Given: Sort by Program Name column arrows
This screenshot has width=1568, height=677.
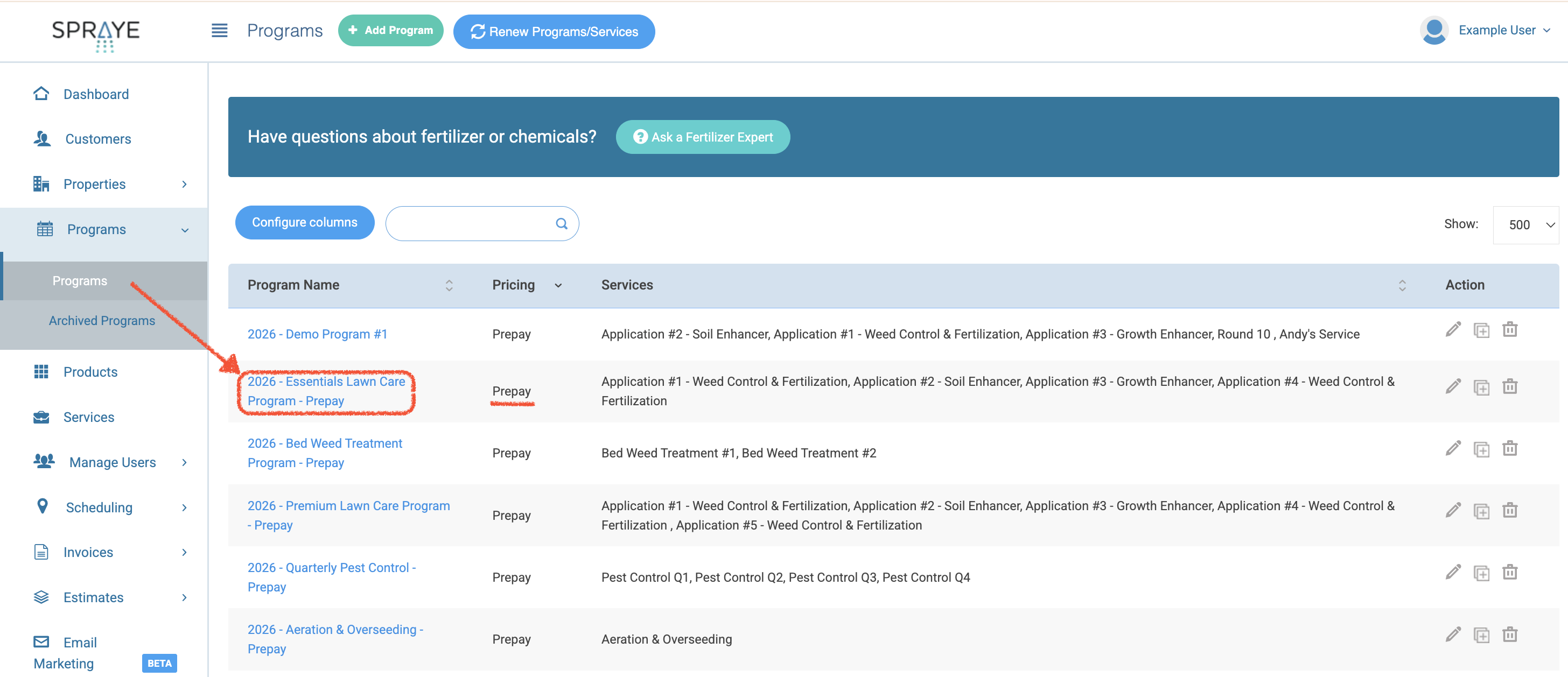Looking at the screenshot, I should tap(449, 285).
